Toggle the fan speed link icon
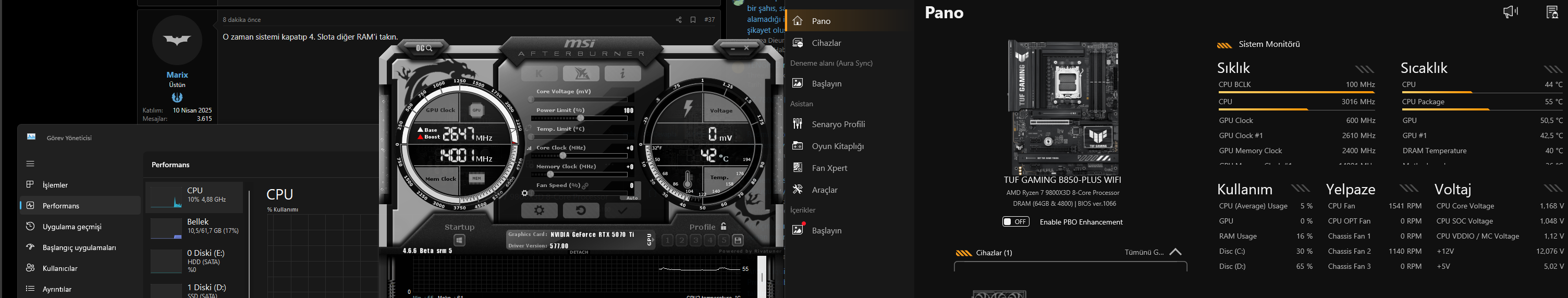 [585, 185]
